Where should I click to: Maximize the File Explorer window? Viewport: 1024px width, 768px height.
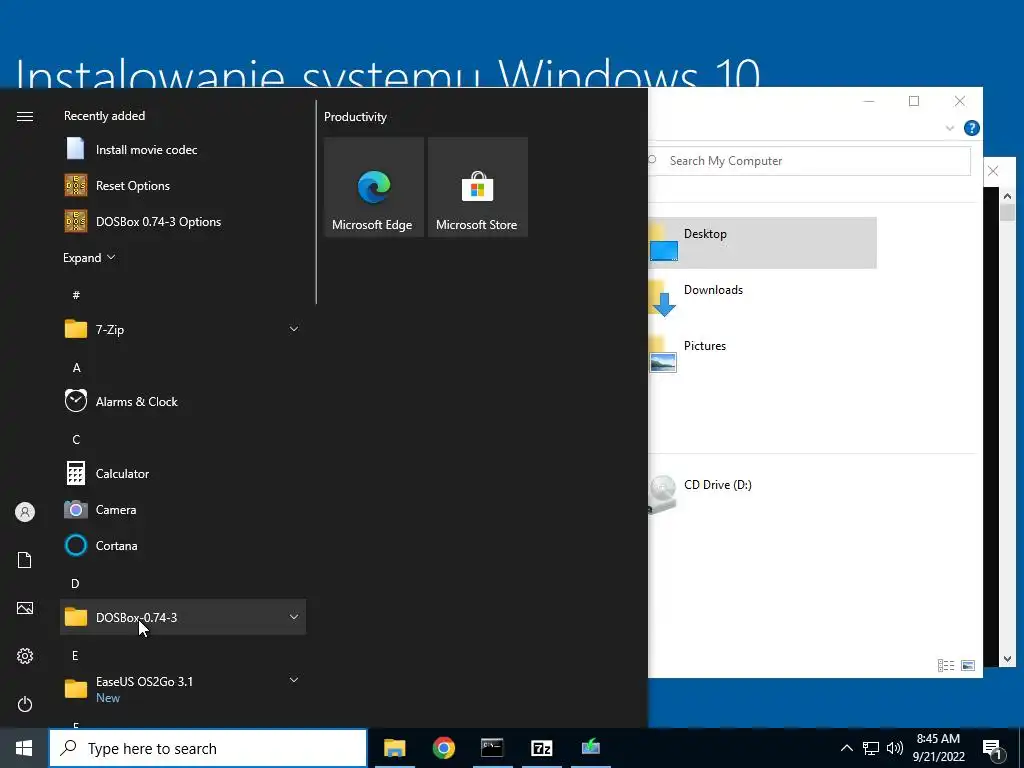(914, 101)
